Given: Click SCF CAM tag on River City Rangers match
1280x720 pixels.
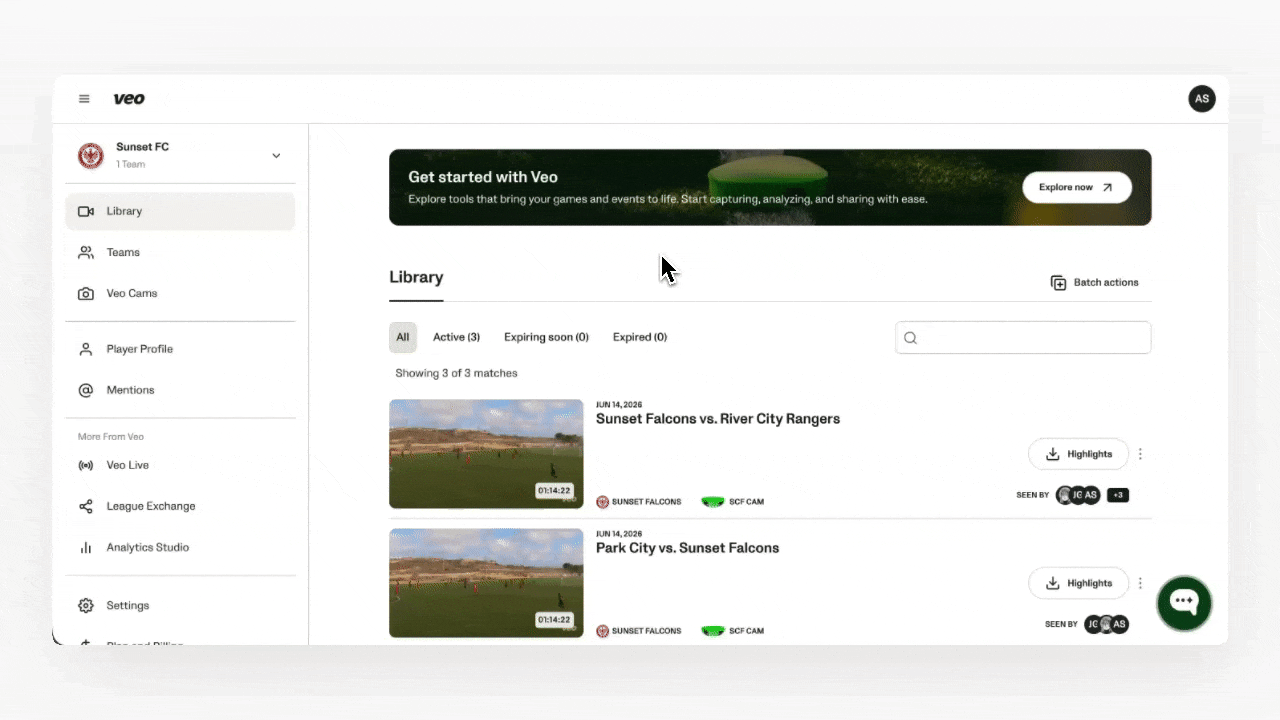Looking at the screenshot, I should pos(732,502).
